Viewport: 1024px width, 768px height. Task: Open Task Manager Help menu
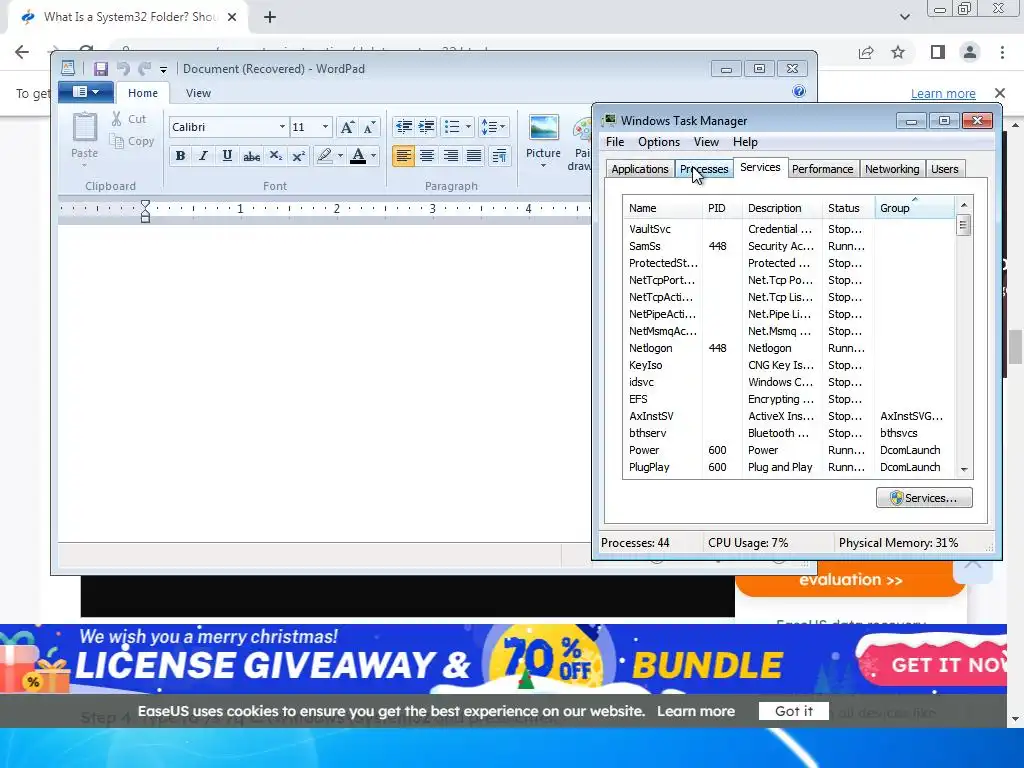point(744,142)
